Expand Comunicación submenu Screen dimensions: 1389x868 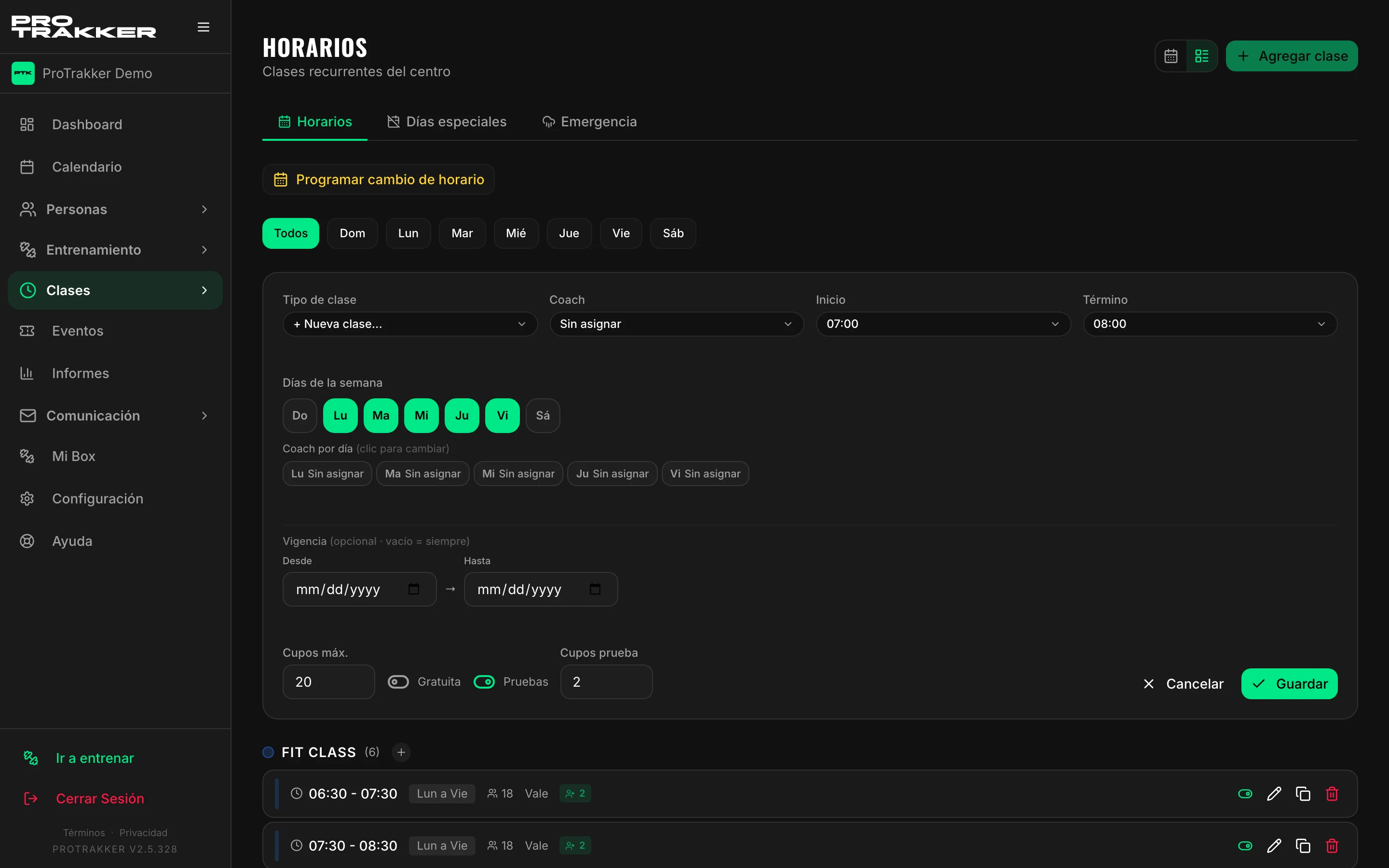tap(115, 416)
